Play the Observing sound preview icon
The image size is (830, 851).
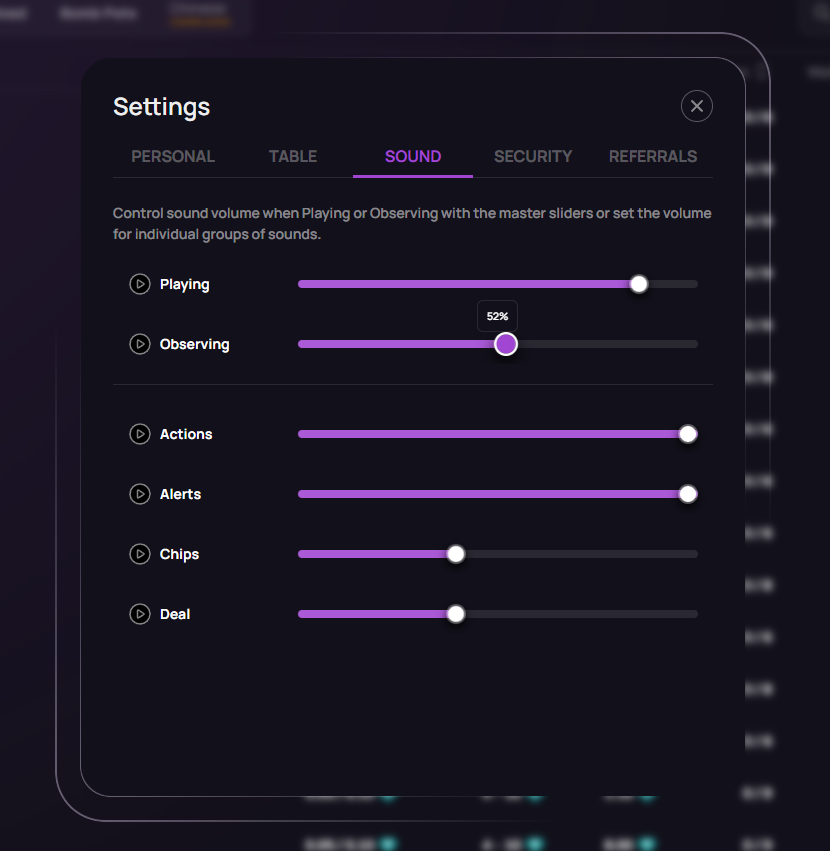coord(140,344)
